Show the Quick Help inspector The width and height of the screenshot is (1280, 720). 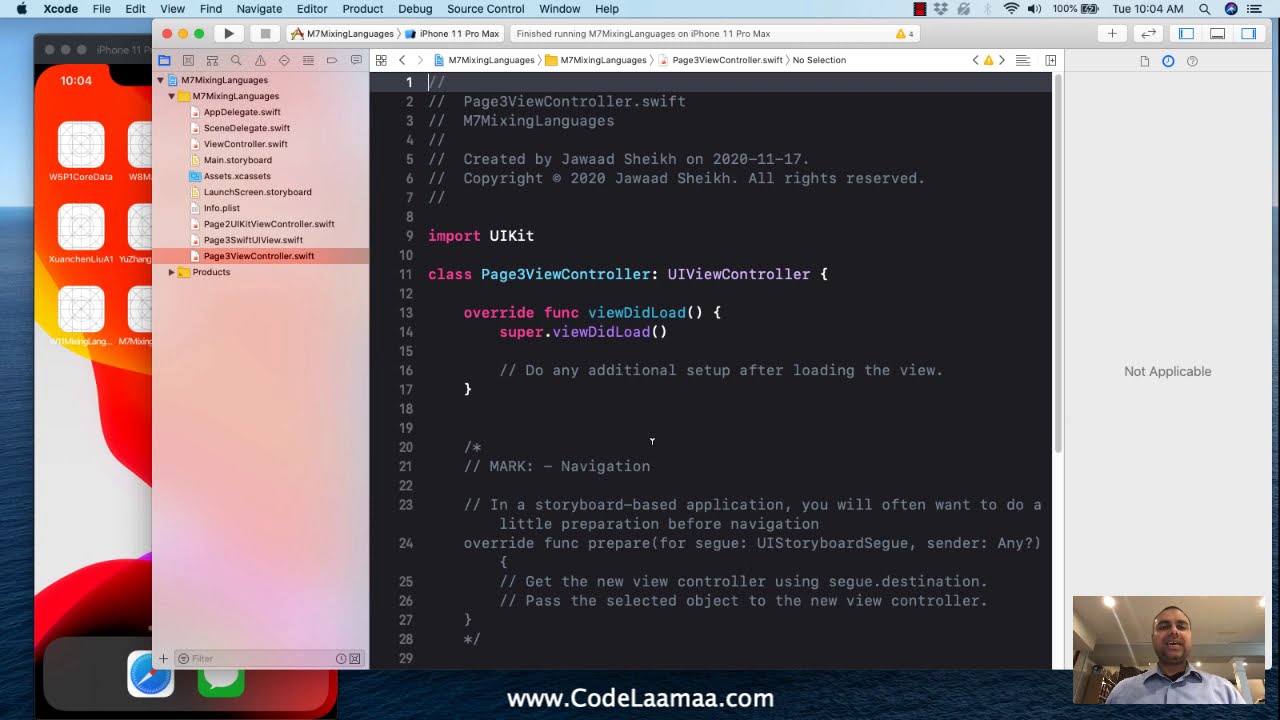pos(1192,61)
